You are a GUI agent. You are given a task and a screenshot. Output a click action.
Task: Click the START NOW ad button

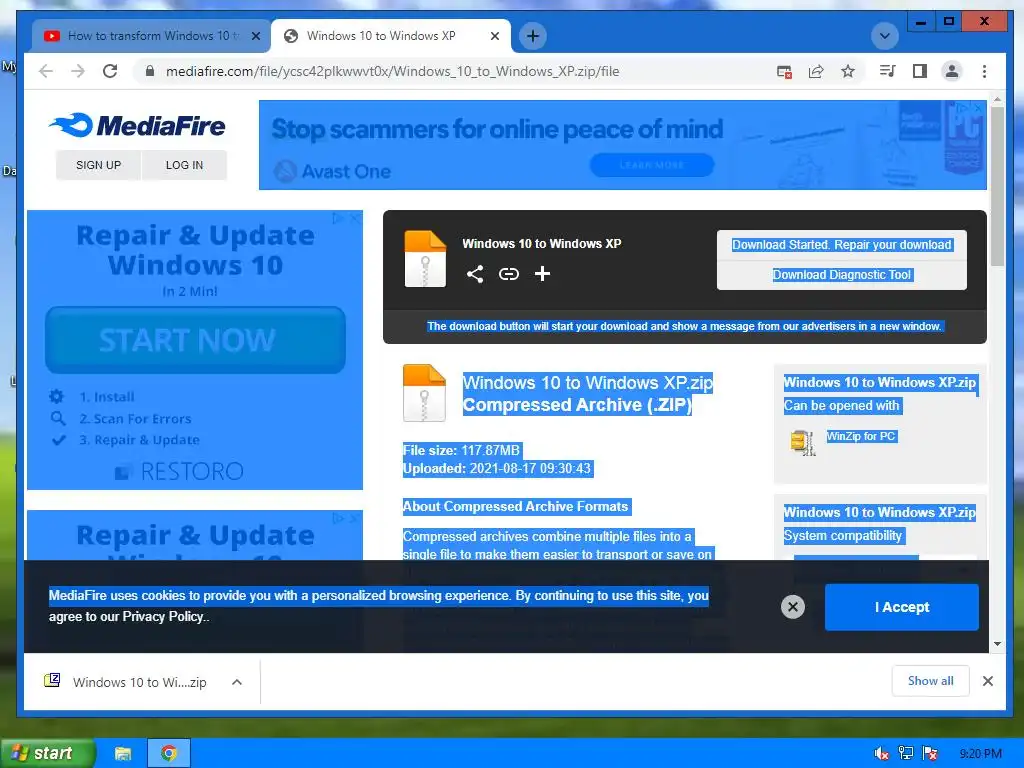pyautogui.click(x=195, y=340)
